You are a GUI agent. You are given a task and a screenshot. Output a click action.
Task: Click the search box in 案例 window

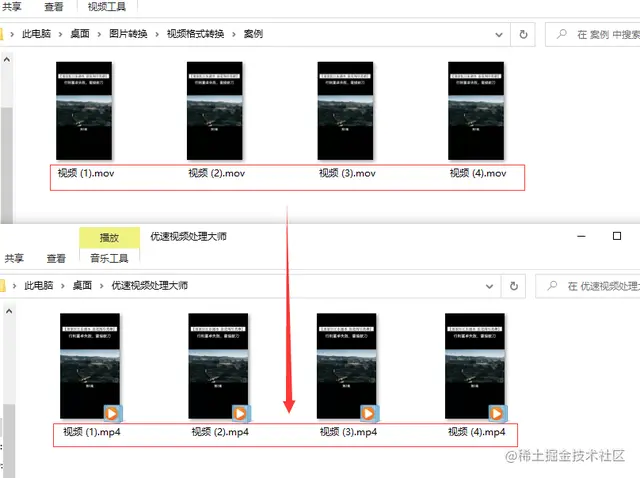coord(593,35)
